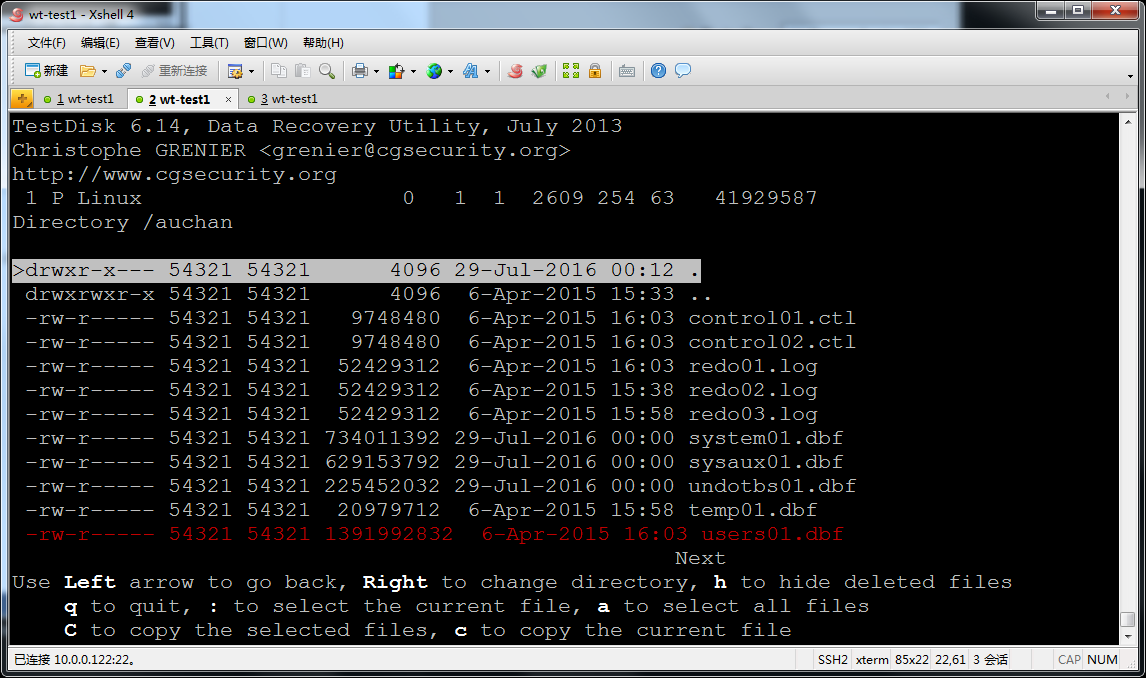Expand the color scheme dropdown arrow
This screenshot has height=678, width=1146.
414,72
